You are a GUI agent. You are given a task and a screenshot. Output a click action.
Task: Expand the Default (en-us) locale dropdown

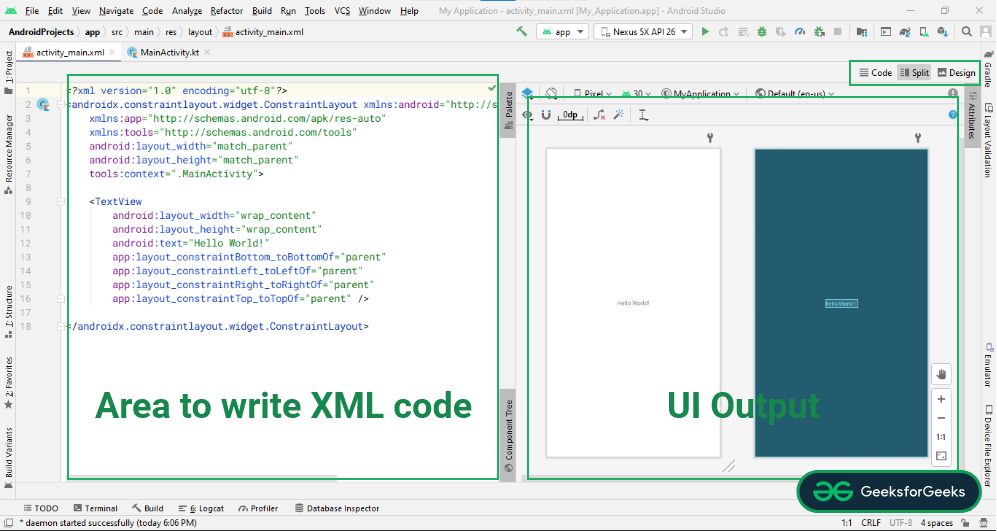[x=795, y=94]
